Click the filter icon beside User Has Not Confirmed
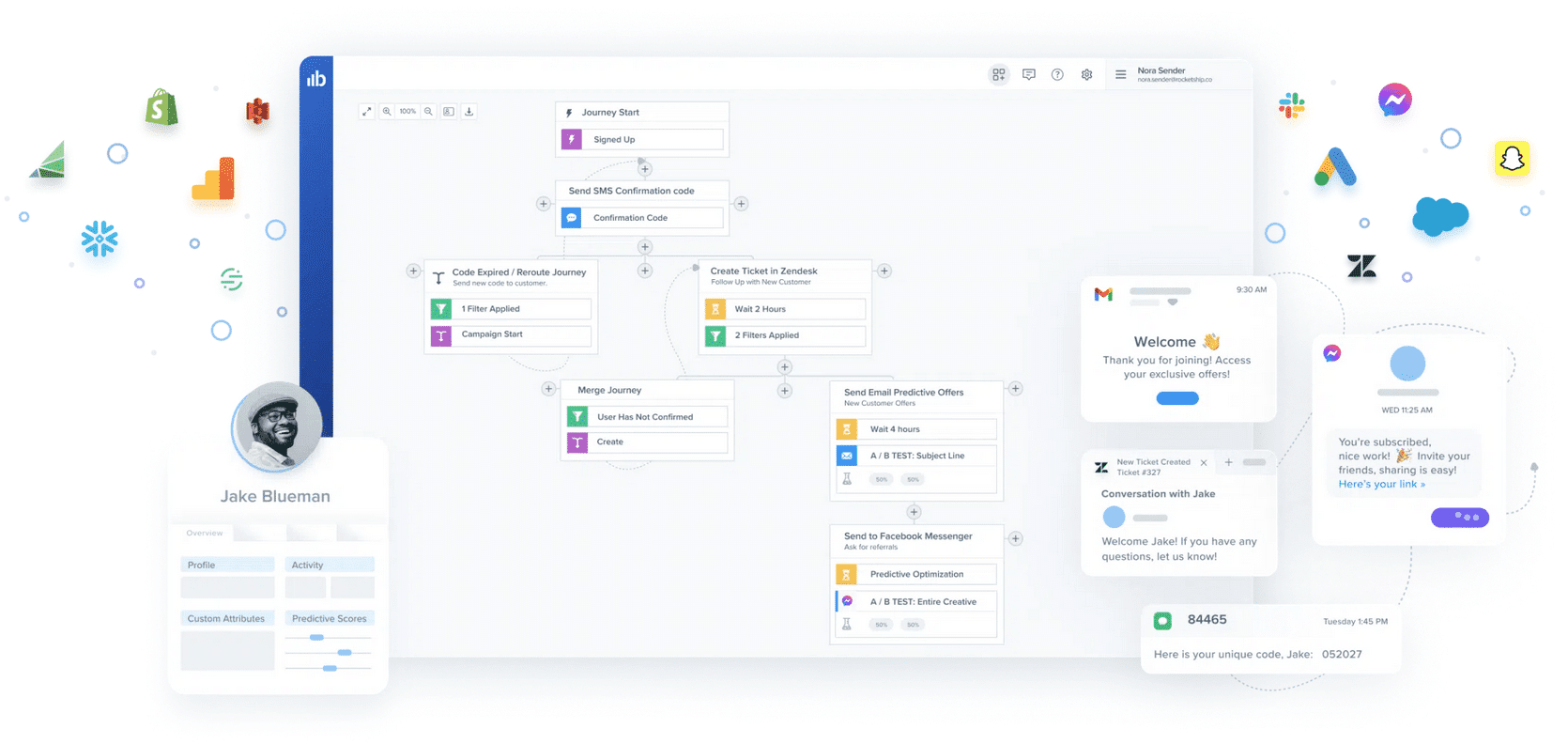 click(x=577, y=416)
